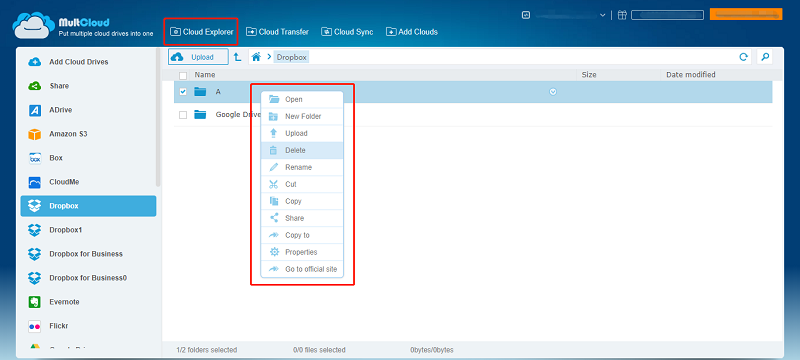The width and height of the screenshot is (800, 360).
Task: Open the Cloud Explorer tab
Action: [202, 32]
